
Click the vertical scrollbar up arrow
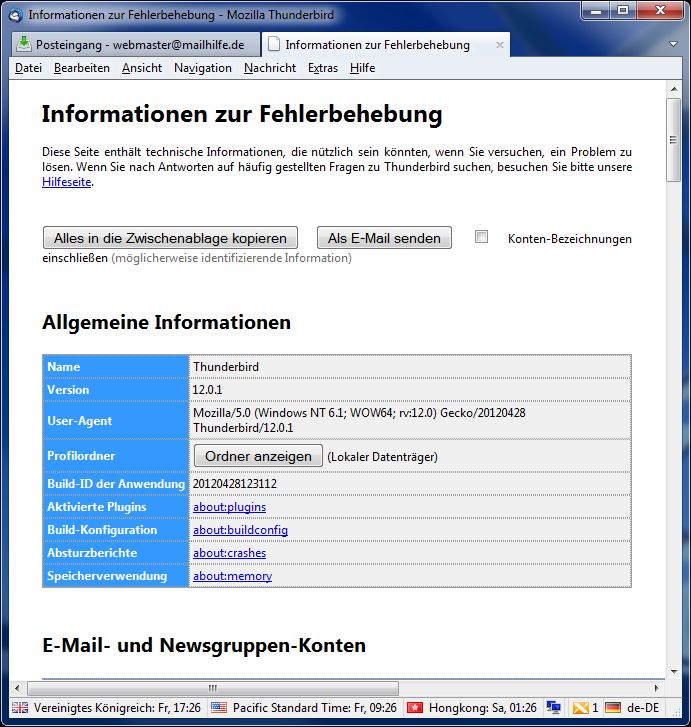coord(674,89)
